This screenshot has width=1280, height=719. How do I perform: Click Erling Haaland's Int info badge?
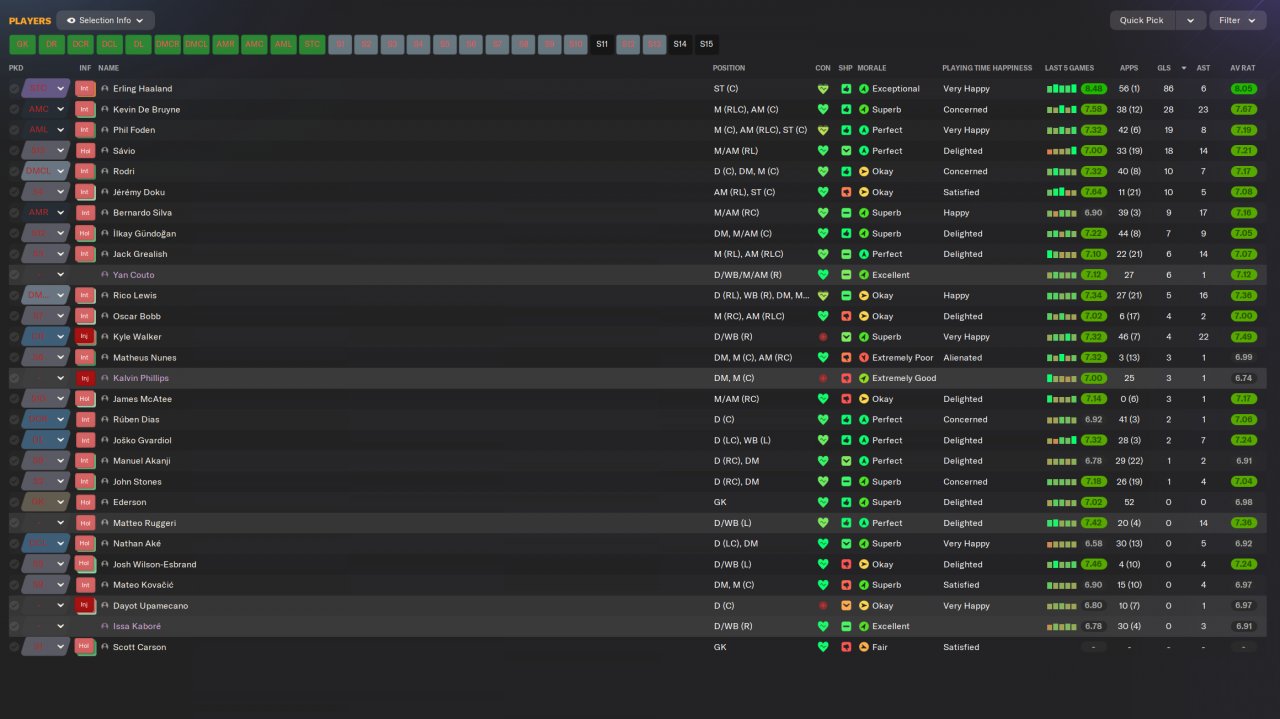[x=85, y=88]
